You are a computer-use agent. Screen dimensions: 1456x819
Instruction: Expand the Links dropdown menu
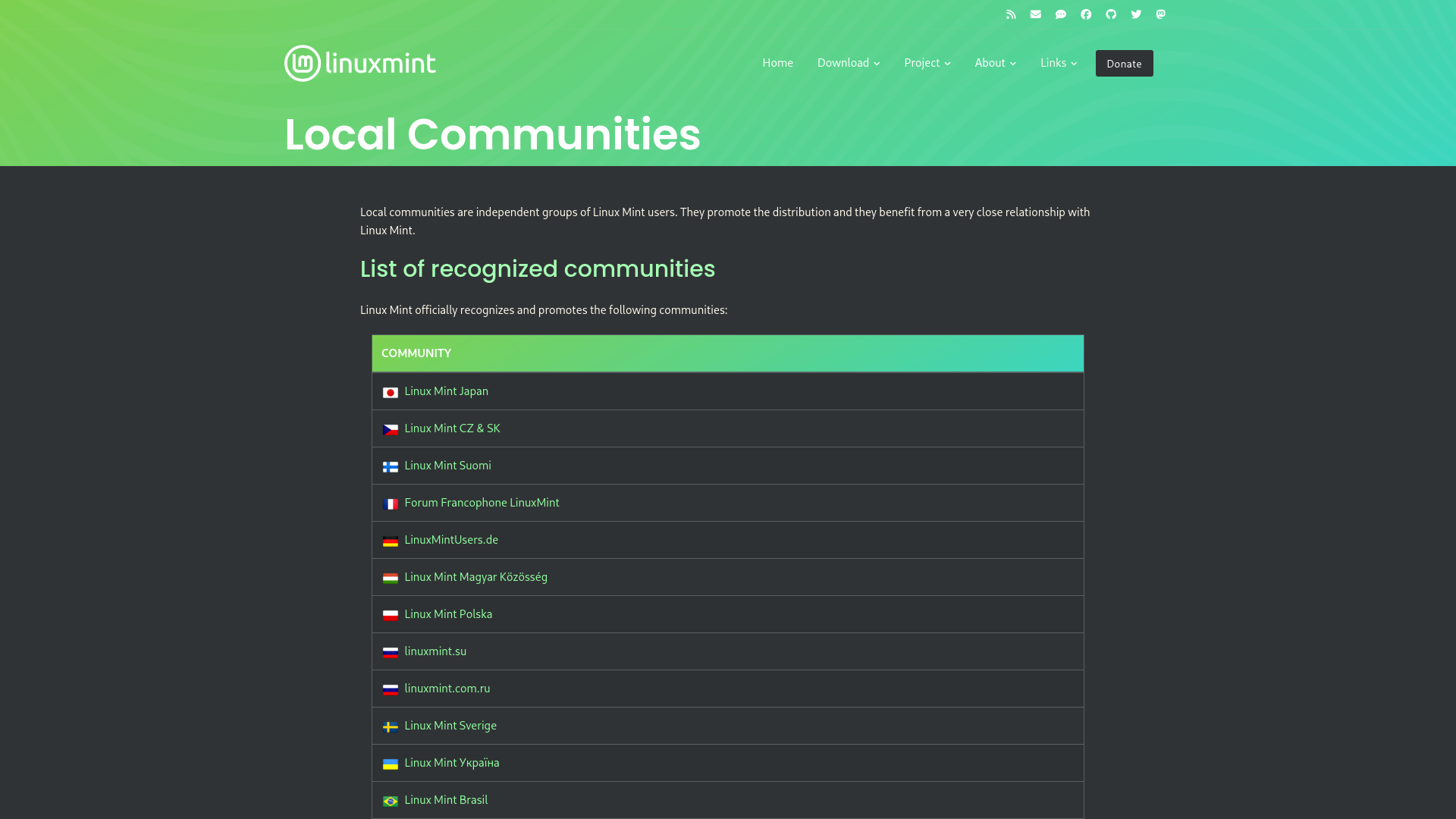tap(1058, 63)
